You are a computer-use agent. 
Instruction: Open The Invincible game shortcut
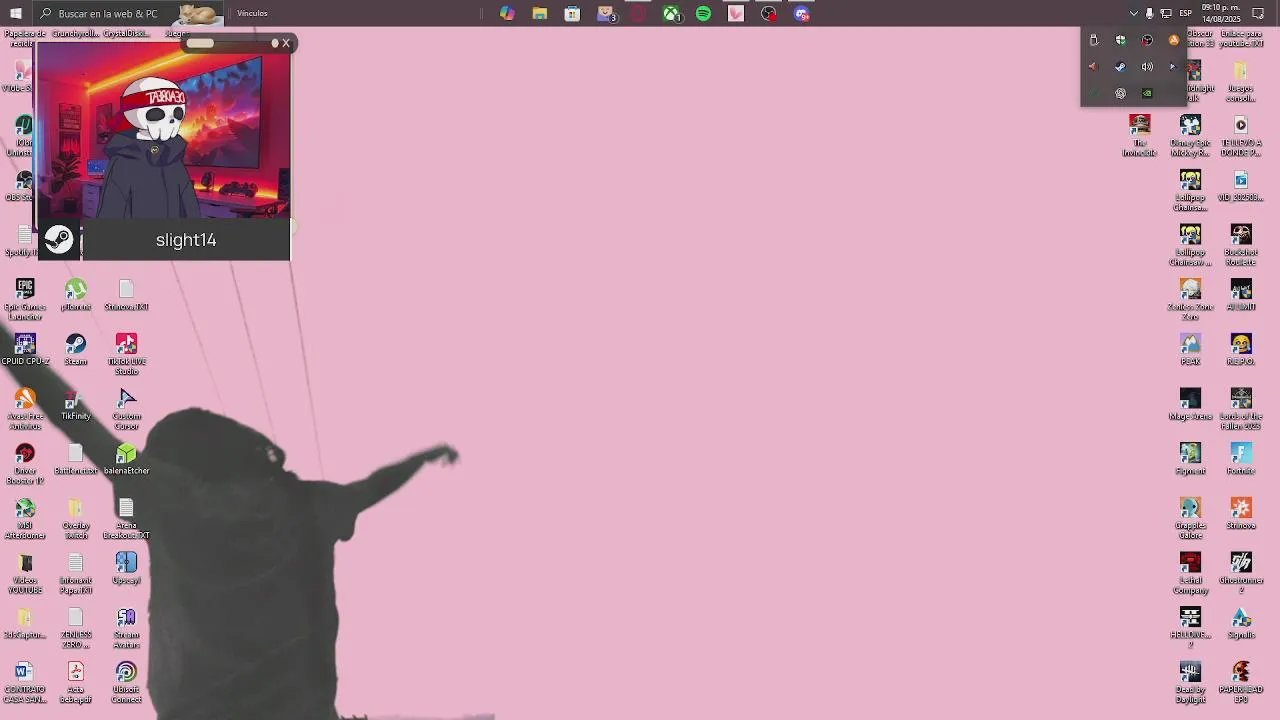click(1140, 136)
